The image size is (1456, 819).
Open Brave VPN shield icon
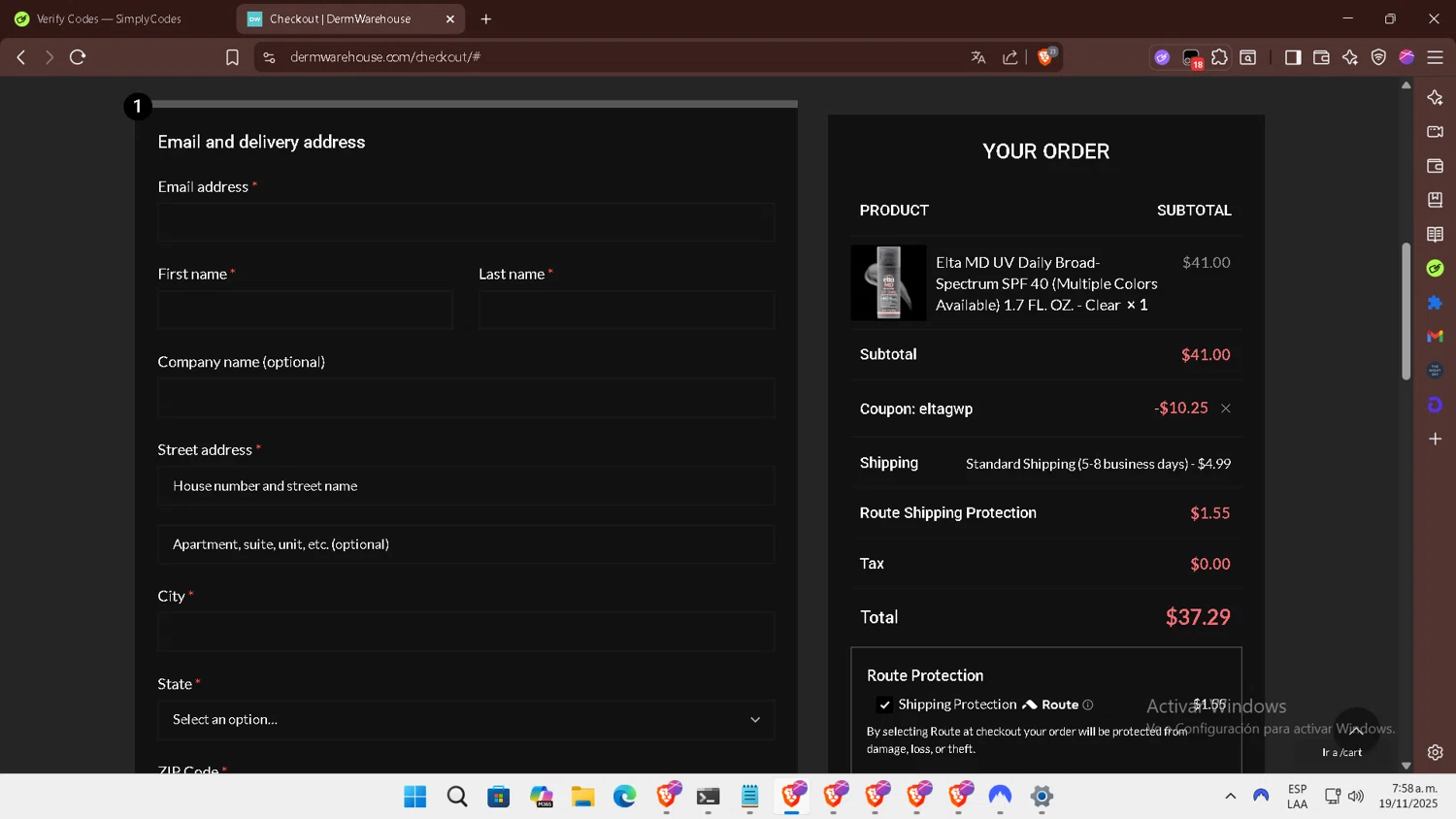click(x=1378, y=57)
